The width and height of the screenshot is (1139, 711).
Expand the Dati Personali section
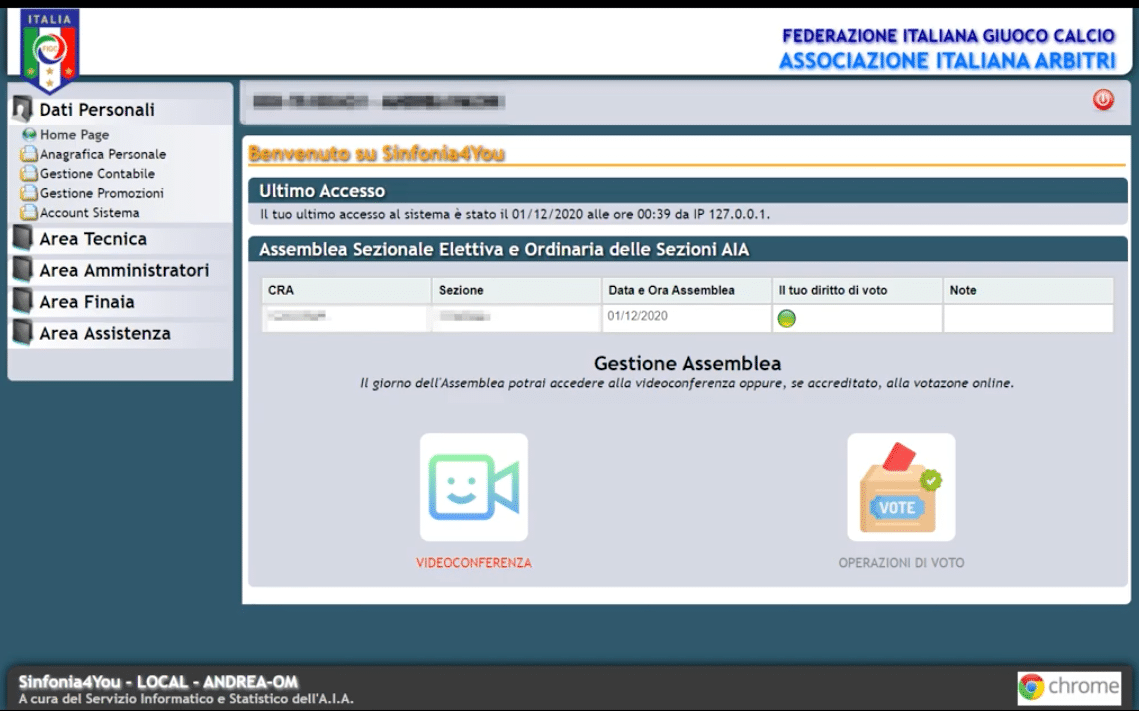[96, 110]
